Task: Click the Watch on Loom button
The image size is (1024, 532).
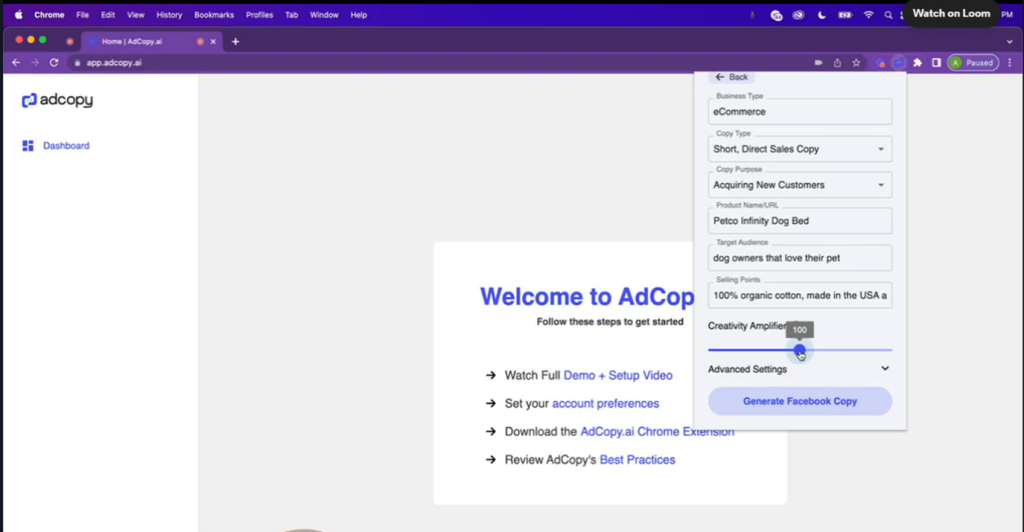Action: [951, 14]
